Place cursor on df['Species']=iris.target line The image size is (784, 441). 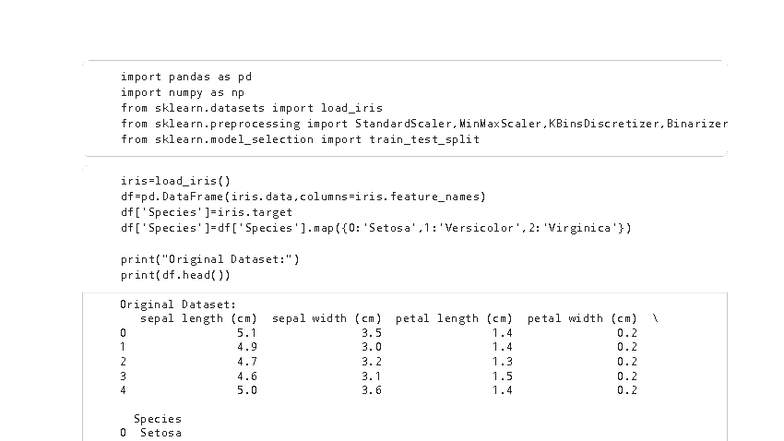click(214, 213)
